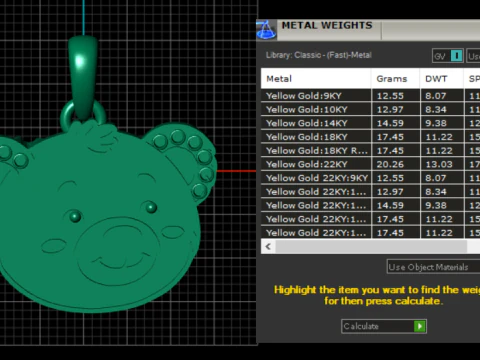480x360 pixels.
Task: Sort by the Metal column header
Action: click(316, 79)
